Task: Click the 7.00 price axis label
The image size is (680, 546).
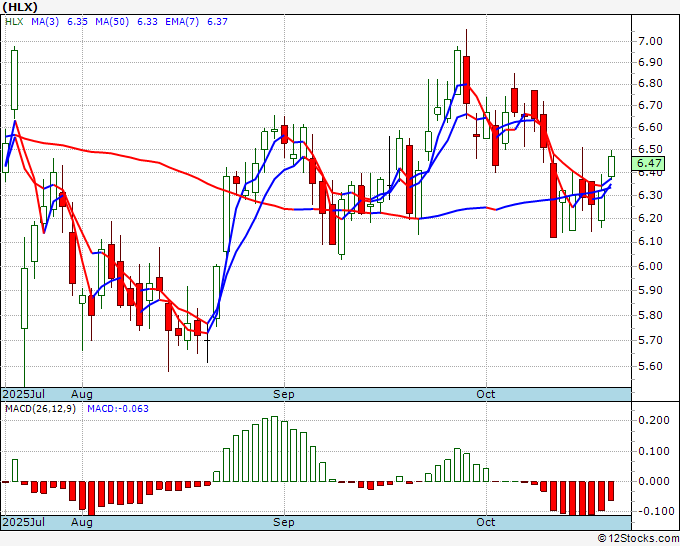Action: click(x=650, y=42)
